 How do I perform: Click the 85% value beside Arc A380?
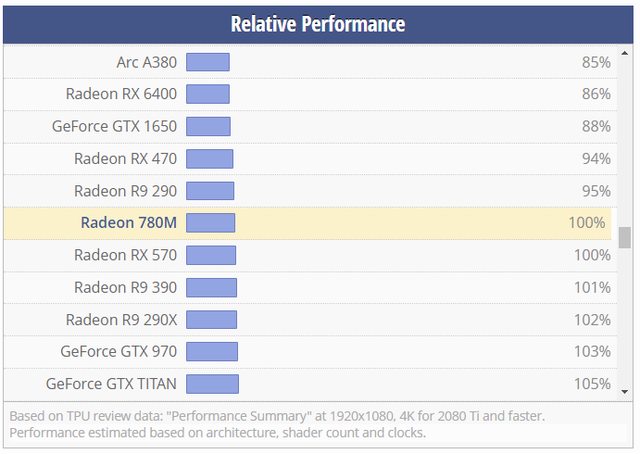coord(596,62)
